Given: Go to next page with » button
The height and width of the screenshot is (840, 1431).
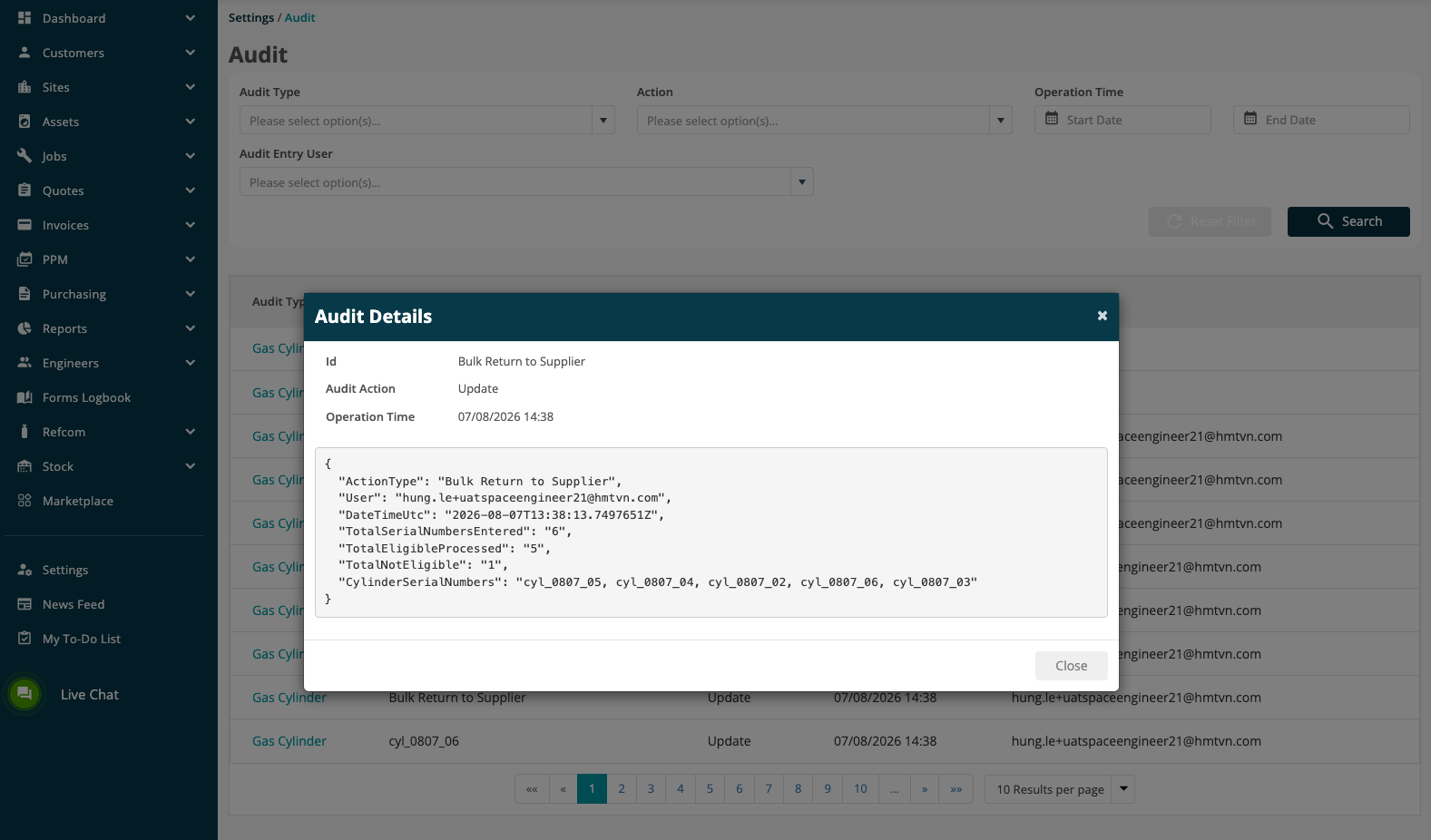Looking at the screenshot, I should point(925,789).
